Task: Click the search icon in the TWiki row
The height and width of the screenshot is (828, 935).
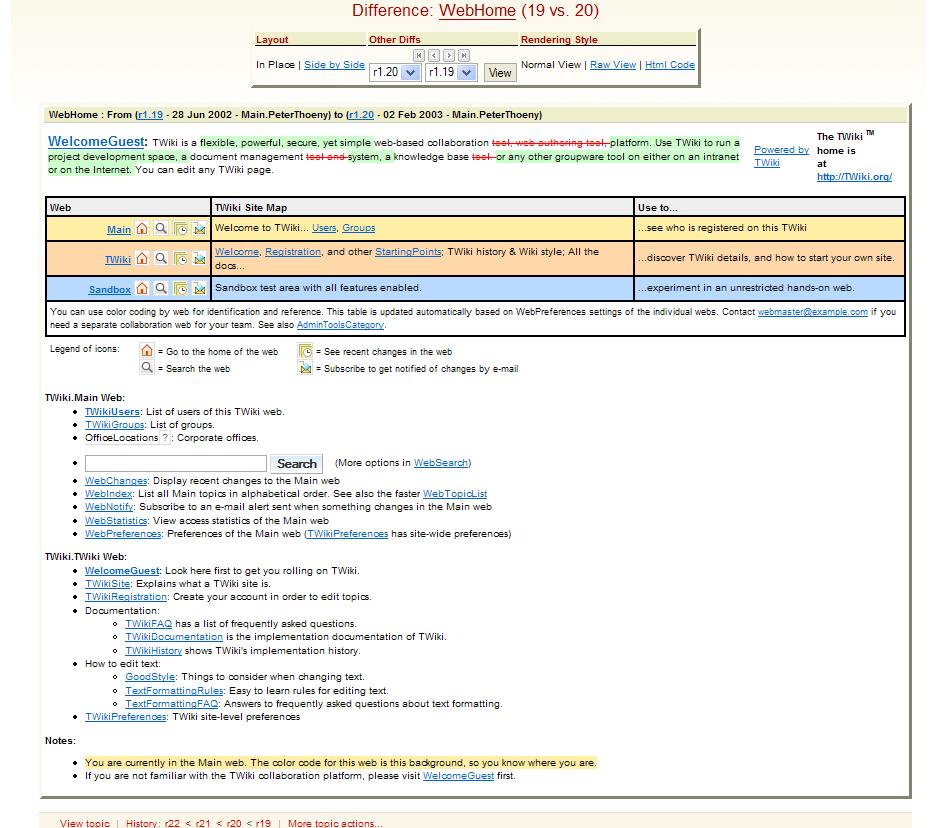Action: pos(161,259)
